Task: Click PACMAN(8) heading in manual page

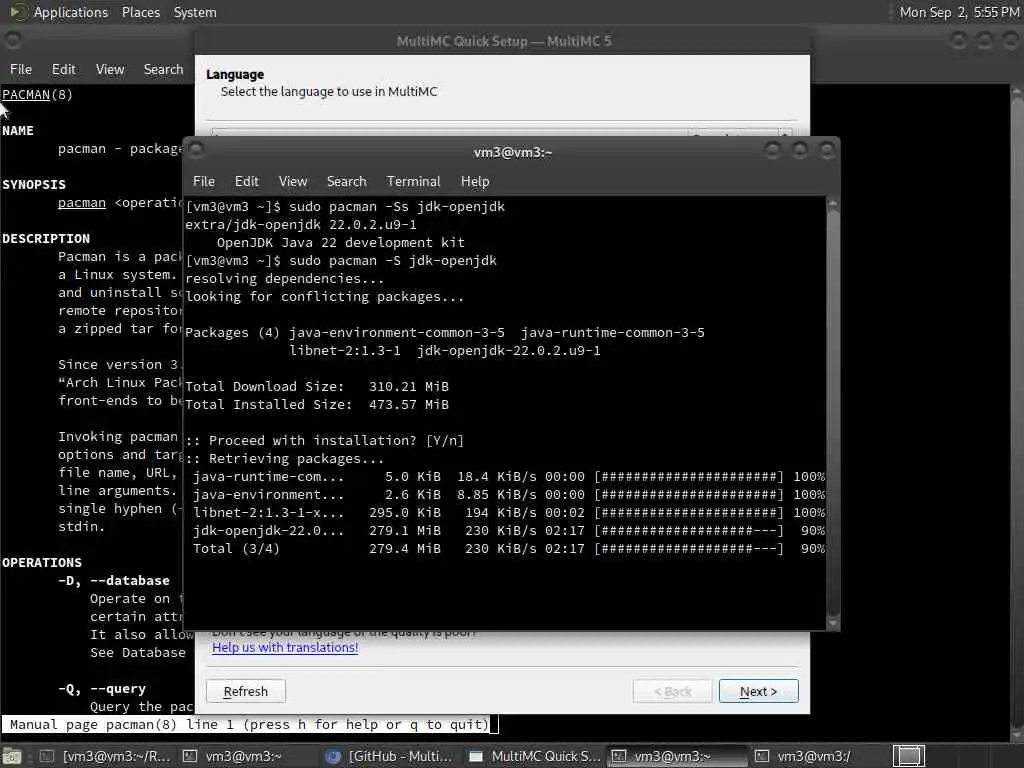Action: click(37, 95)
